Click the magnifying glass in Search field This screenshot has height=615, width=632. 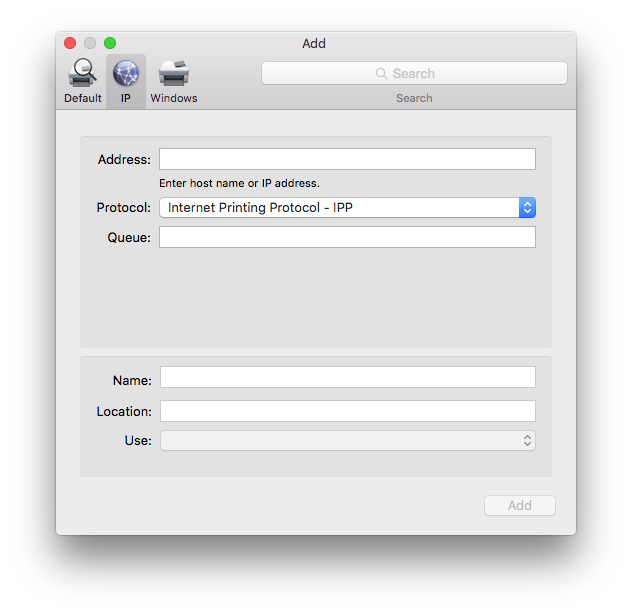[381, 73]
